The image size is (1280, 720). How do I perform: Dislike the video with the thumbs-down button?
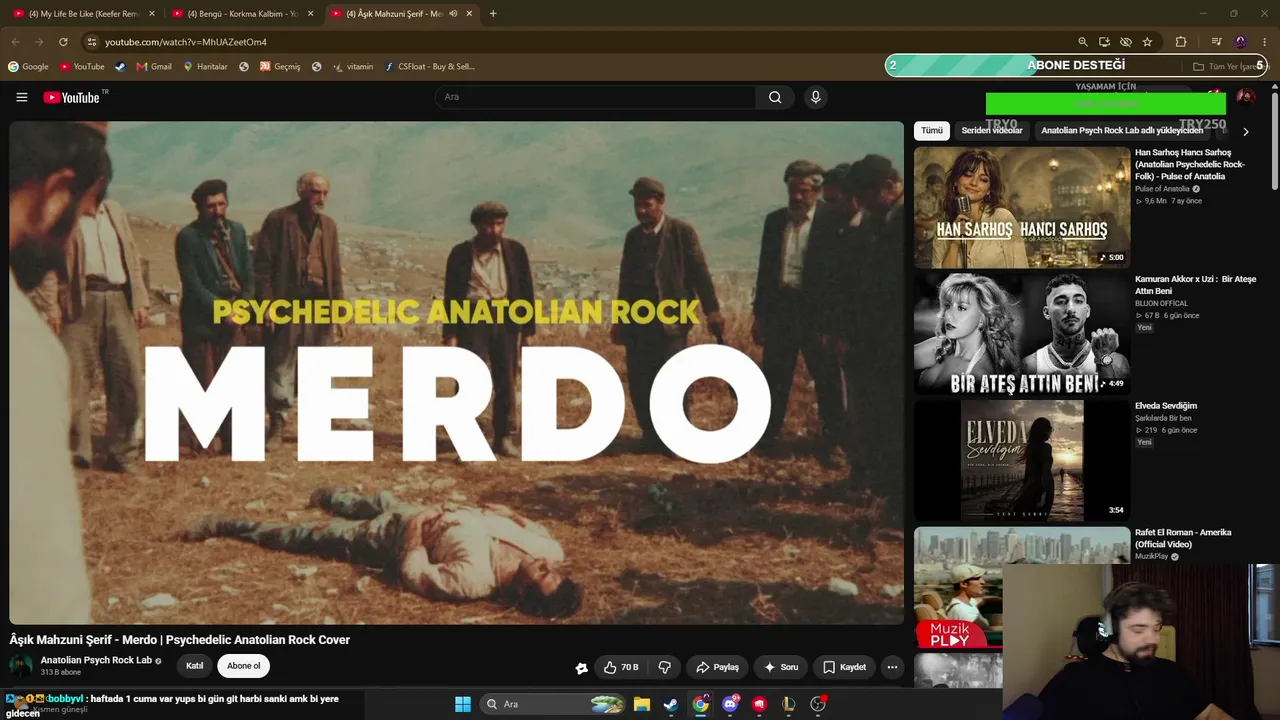664,667
